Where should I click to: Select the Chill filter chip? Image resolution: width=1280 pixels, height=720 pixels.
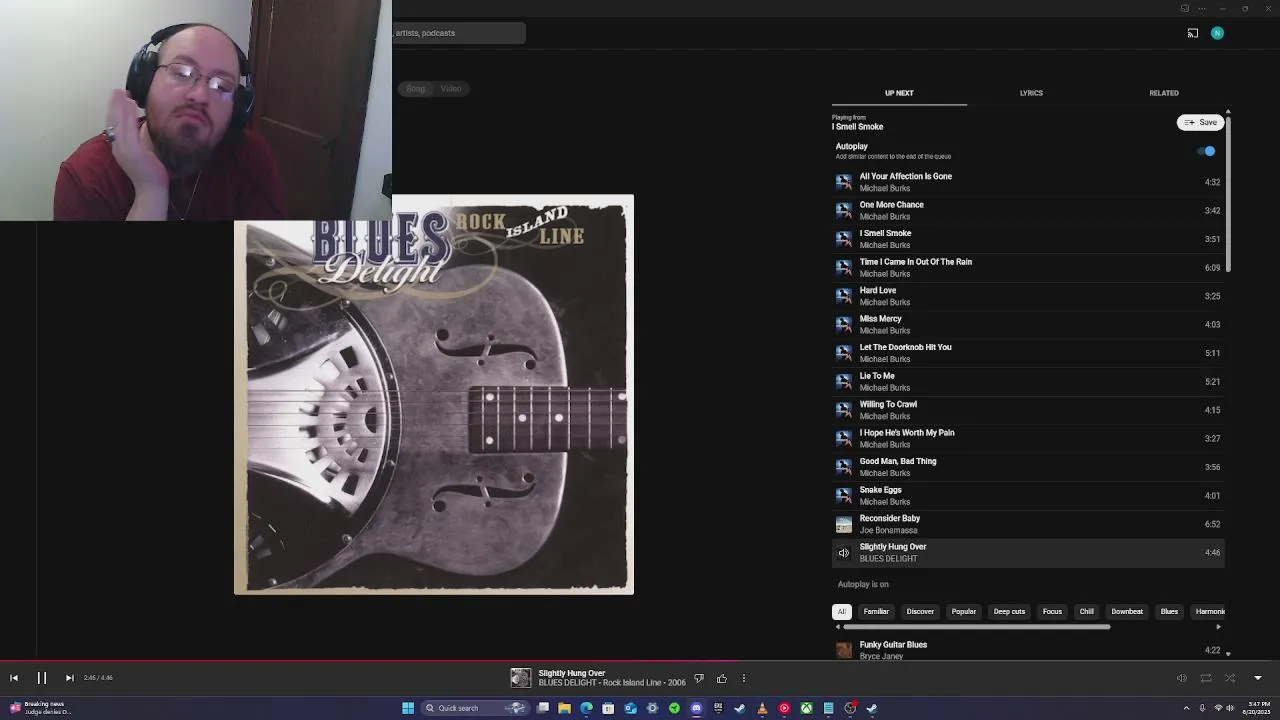(x=1086, y=612)
